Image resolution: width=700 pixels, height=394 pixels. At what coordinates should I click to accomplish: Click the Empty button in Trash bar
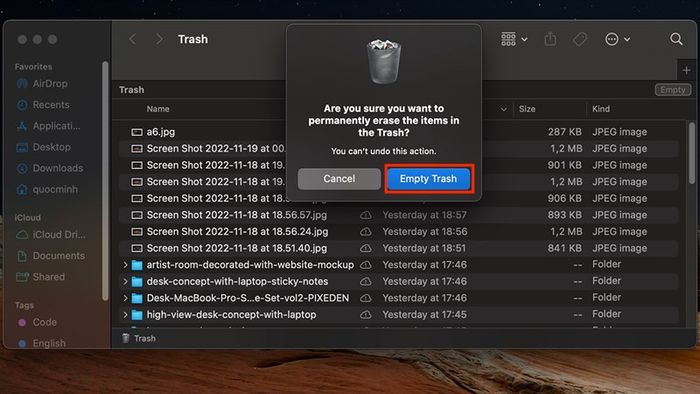tap(672, 90)
